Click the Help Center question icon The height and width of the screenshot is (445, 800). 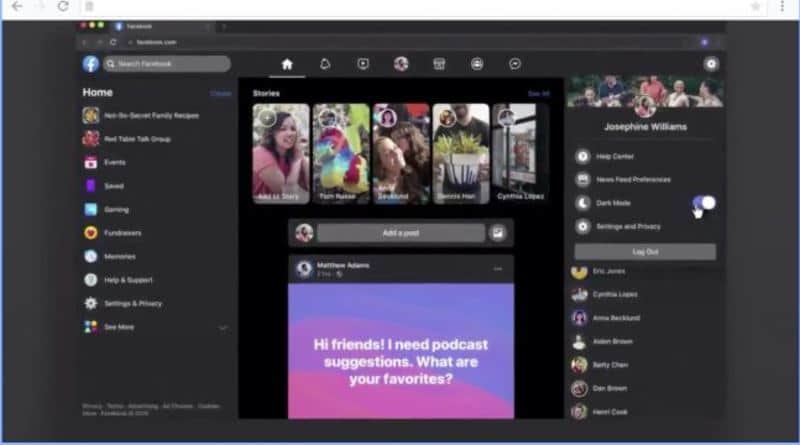click(x=583, y=156)
